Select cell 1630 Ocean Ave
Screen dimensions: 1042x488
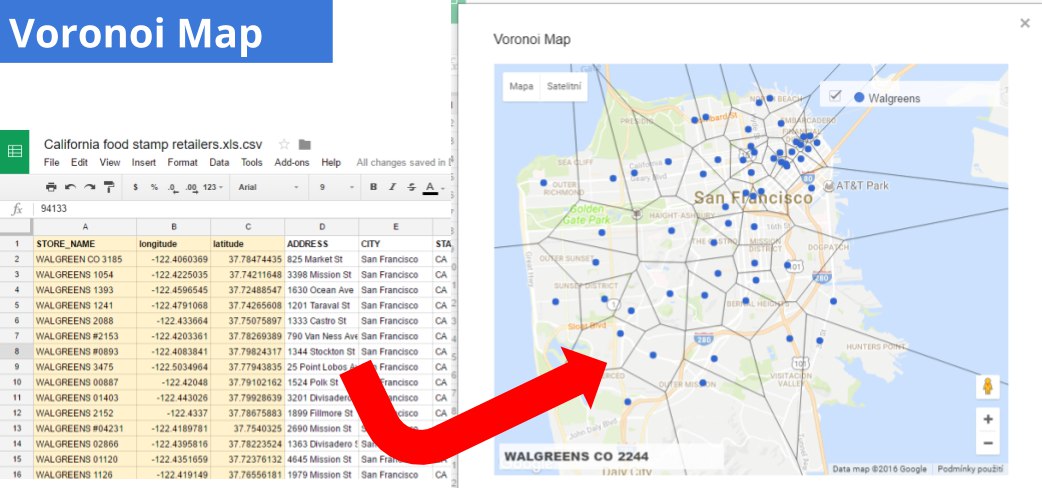point(322,290)
